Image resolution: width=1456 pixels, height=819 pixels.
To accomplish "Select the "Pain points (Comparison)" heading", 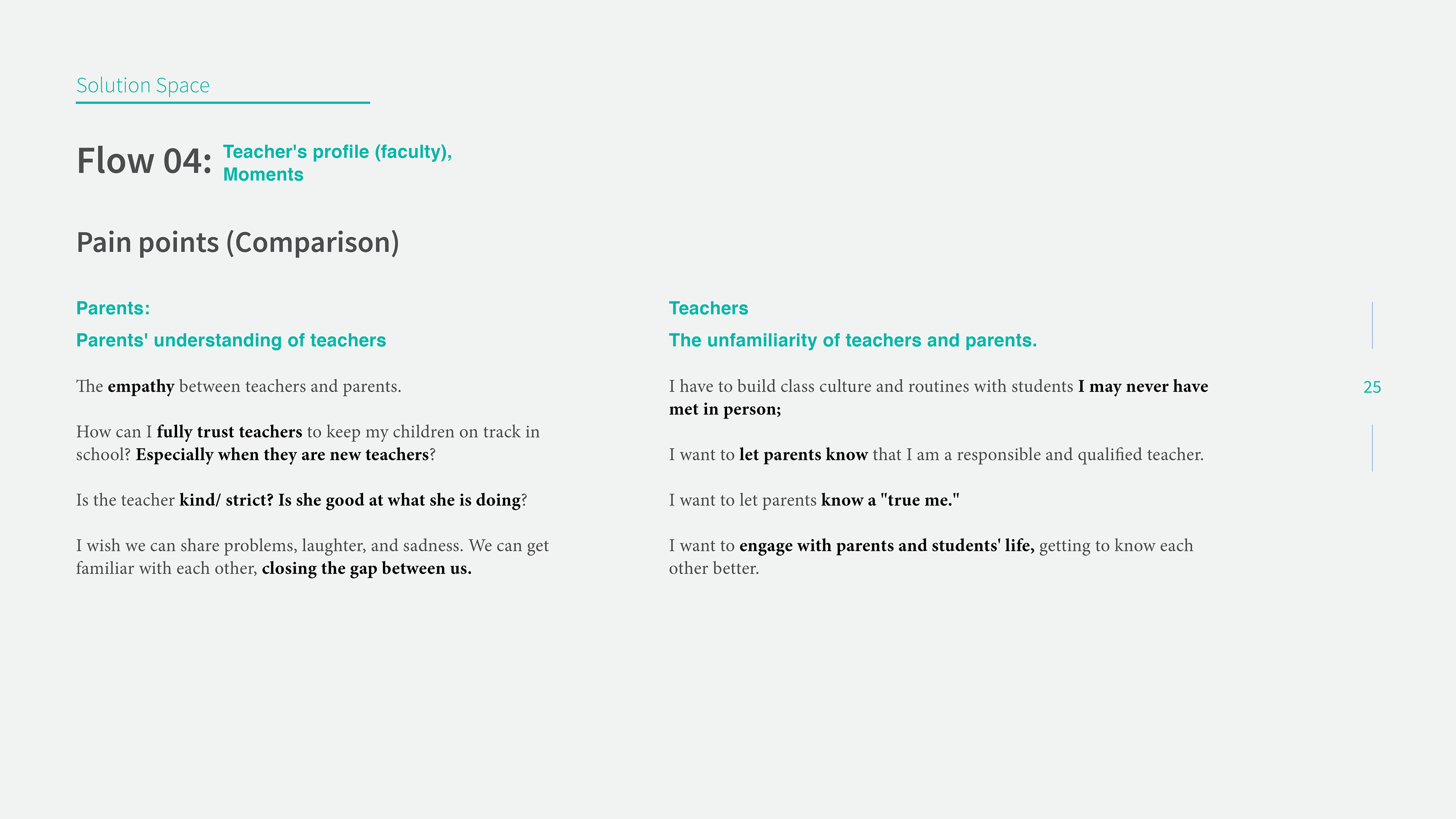I will point(237,243).
